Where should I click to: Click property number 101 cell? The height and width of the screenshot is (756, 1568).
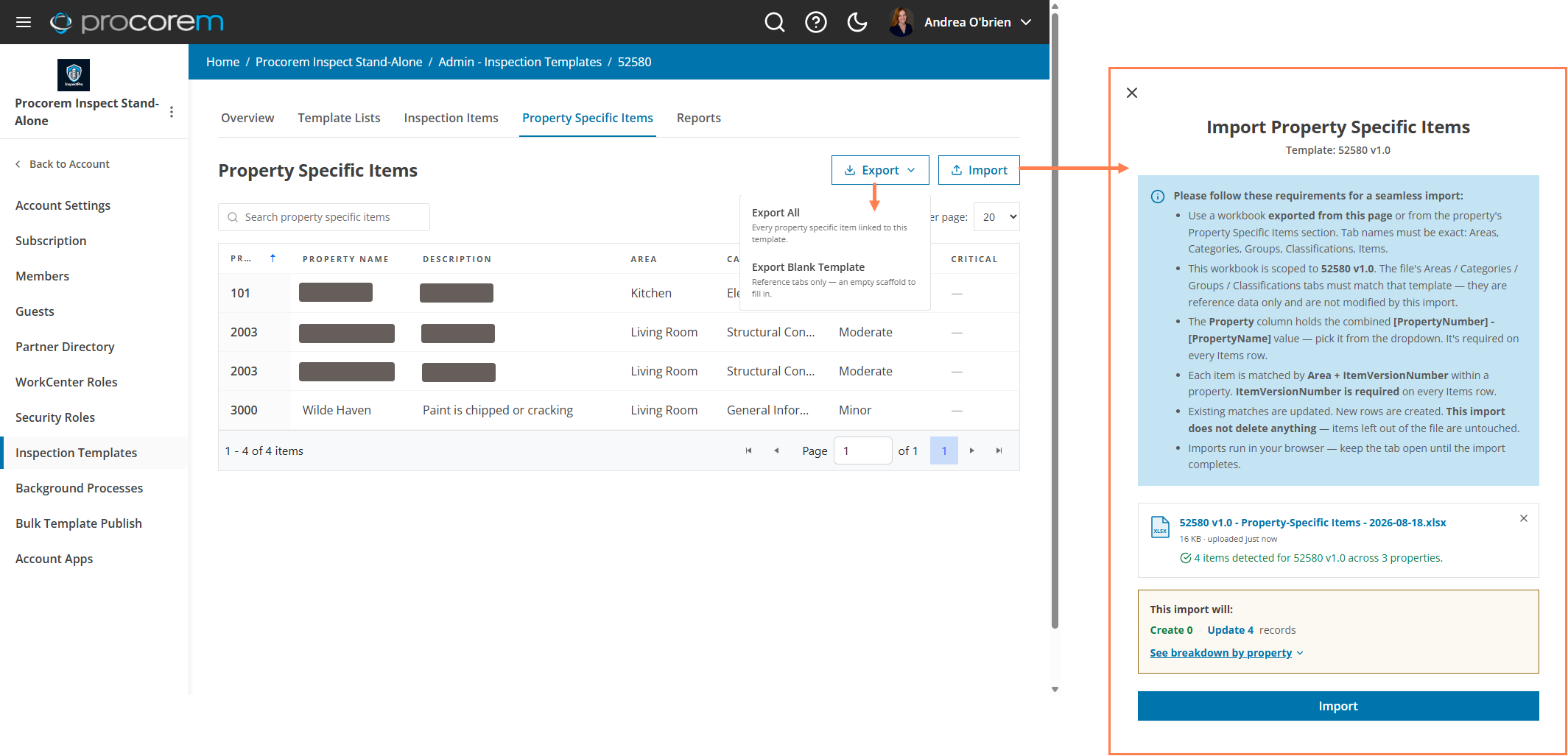[x=240, y=293]
